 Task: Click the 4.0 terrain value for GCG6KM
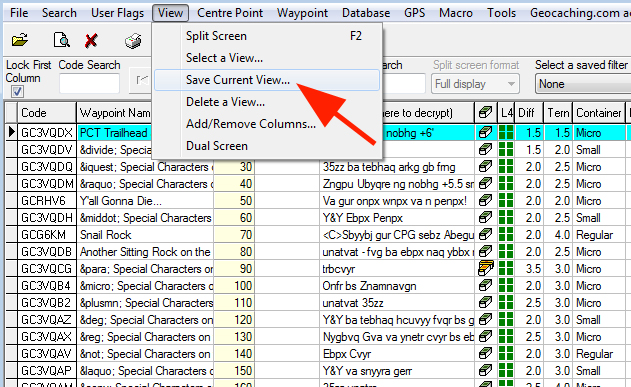(562, 235)
